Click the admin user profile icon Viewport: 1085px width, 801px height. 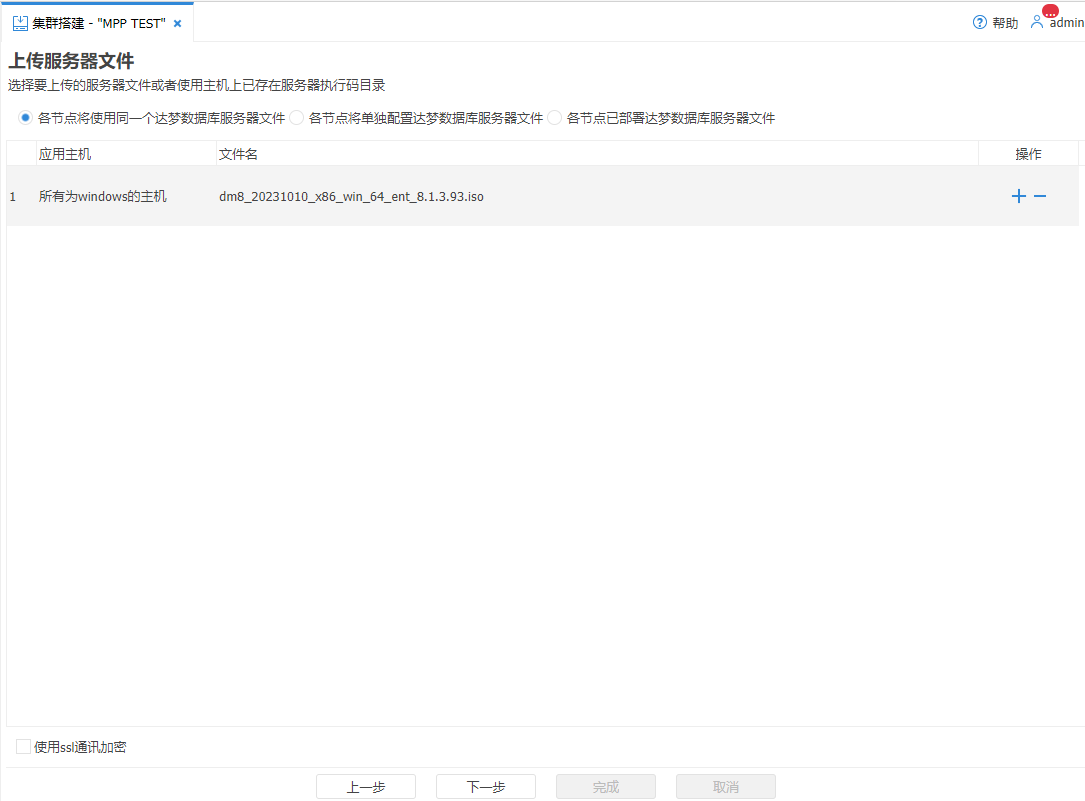(1036, 22)
